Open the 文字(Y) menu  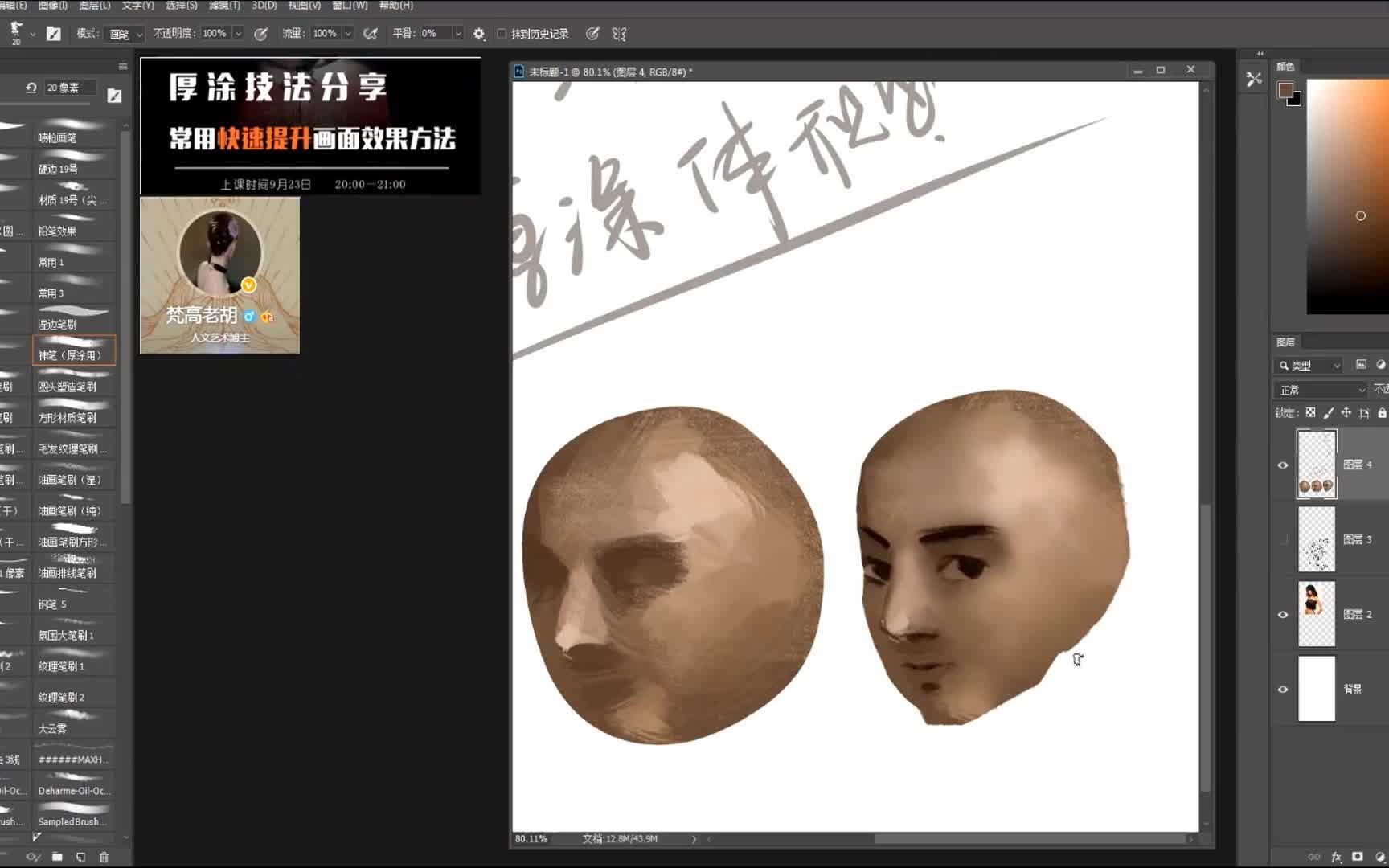(137, 6)
